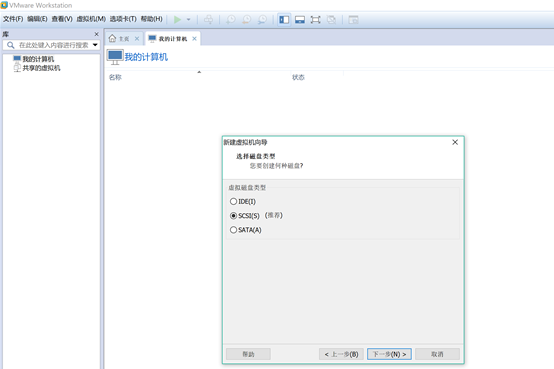The image size is (554, 369).
Task: Close the 主页 tab
Action: pyautogui.click(x=137, y=39)
